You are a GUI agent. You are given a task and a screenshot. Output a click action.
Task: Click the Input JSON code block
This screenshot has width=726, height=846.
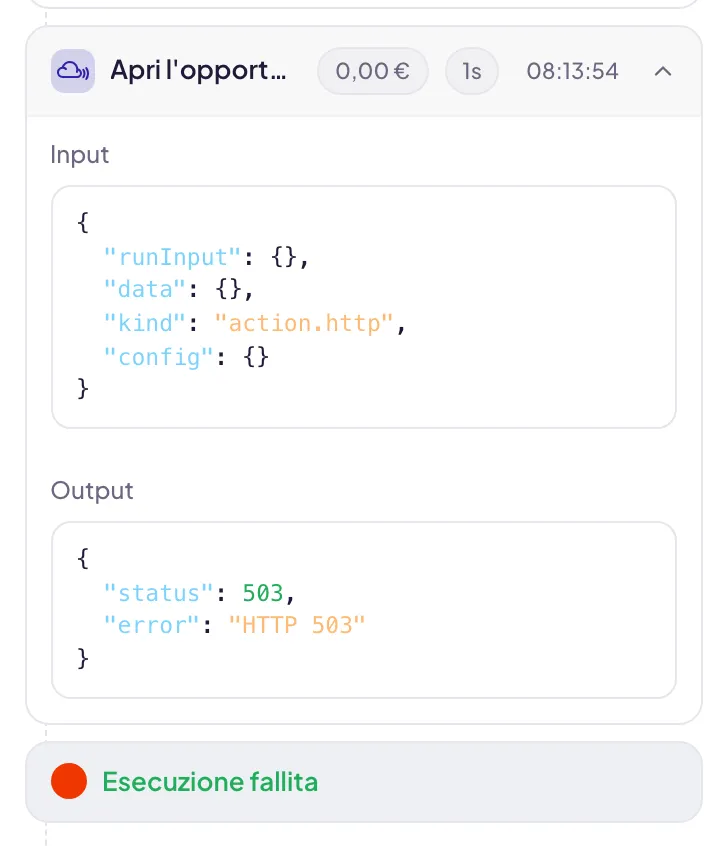364,307
